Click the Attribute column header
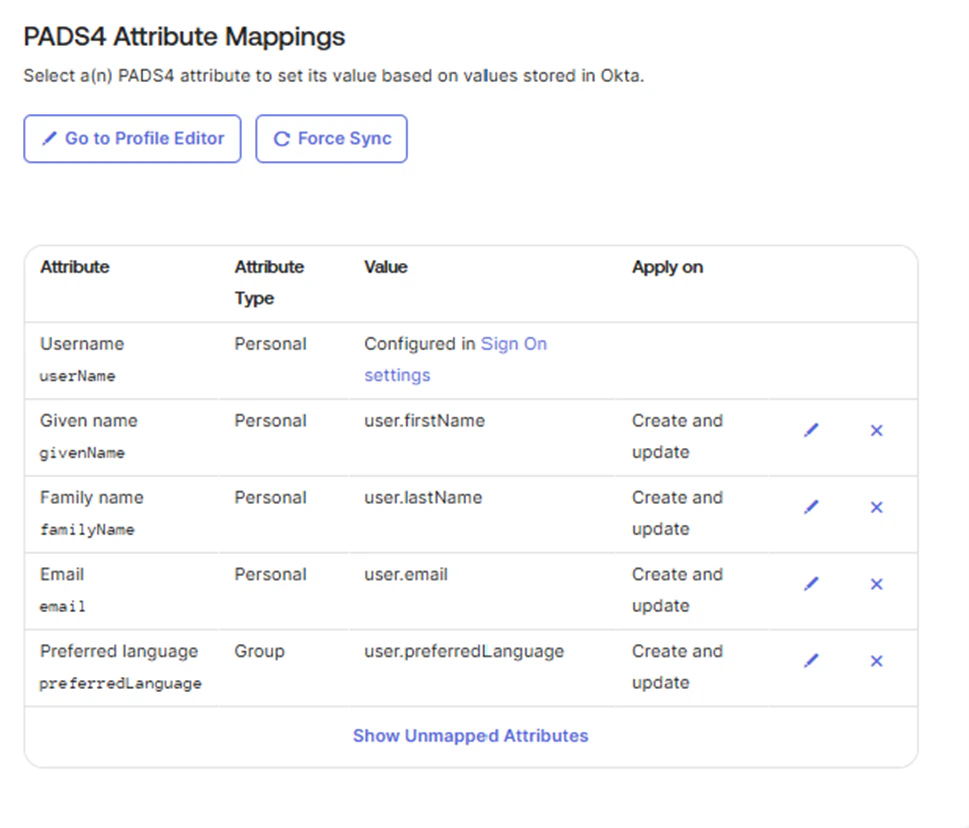 pos(75,267)
